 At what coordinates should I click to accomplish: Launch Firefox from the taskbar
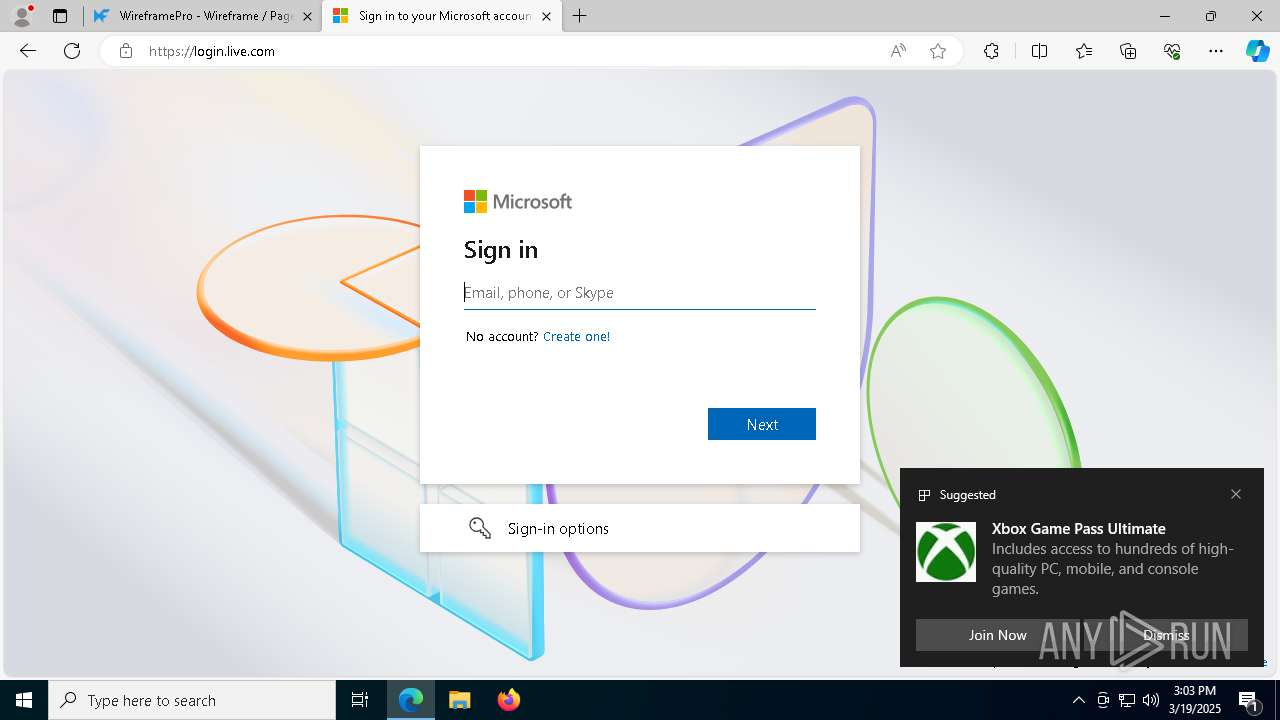[x=508, y=700]
